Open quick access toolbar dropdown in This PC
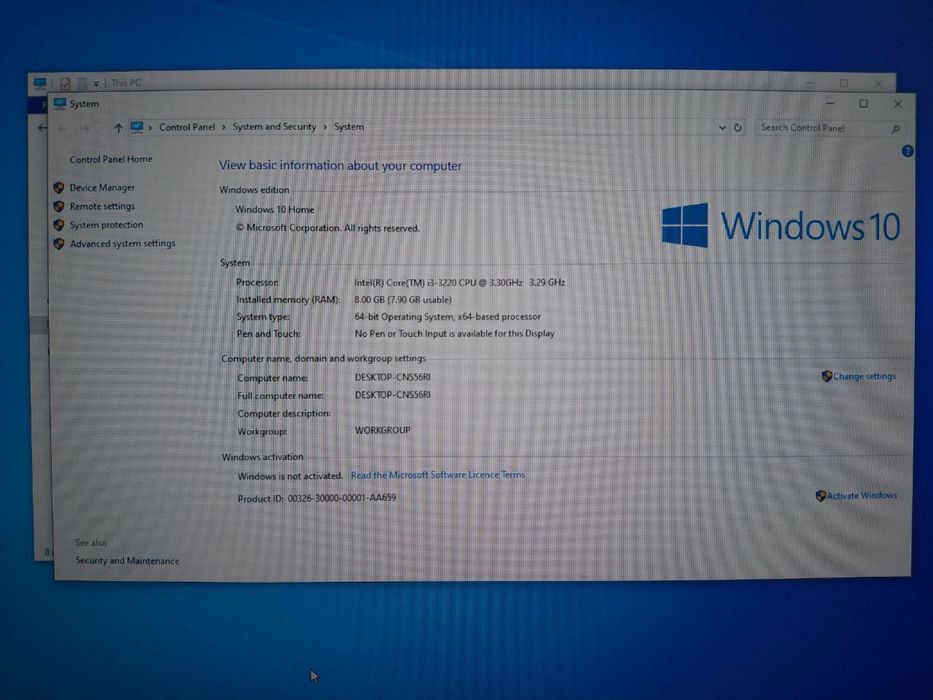The image size is (933, 700). click(96, 83)
